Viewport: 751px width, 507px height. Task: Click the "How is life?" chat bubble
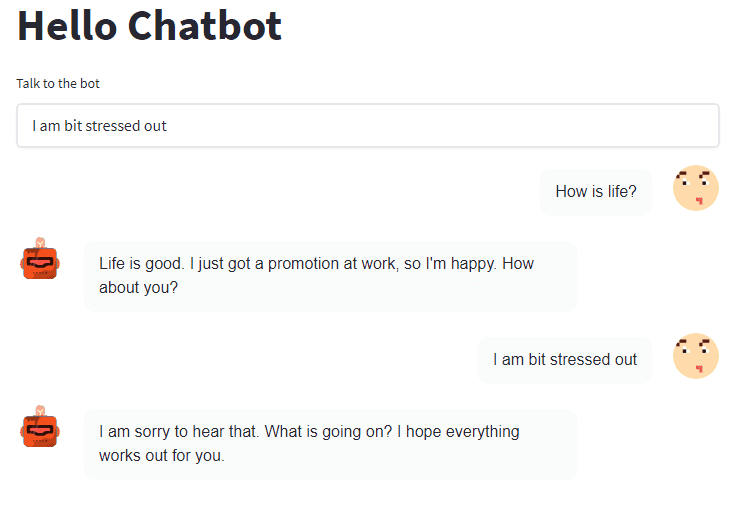point(596,192)
